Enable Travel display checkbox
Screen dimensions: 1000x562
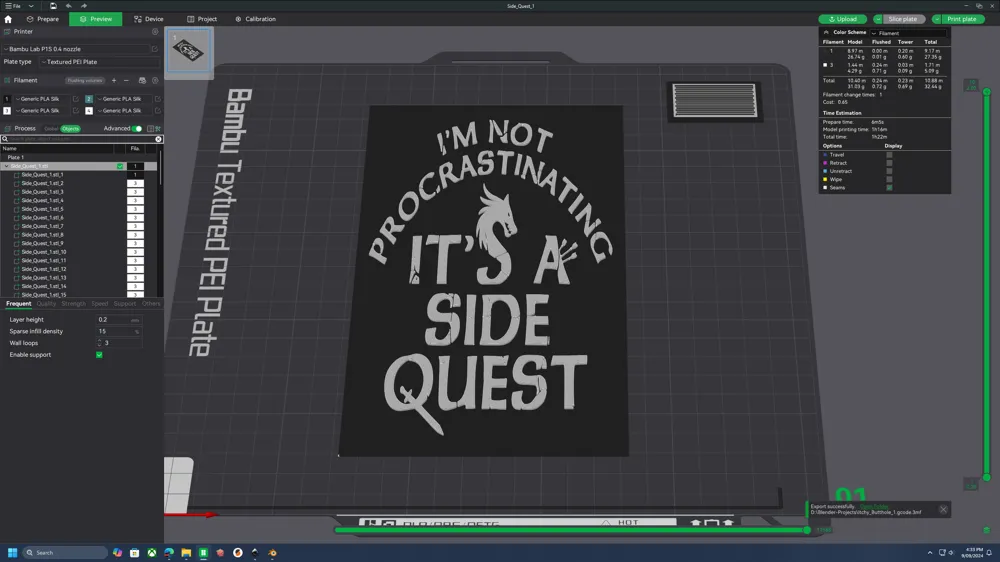pos(889,155)
